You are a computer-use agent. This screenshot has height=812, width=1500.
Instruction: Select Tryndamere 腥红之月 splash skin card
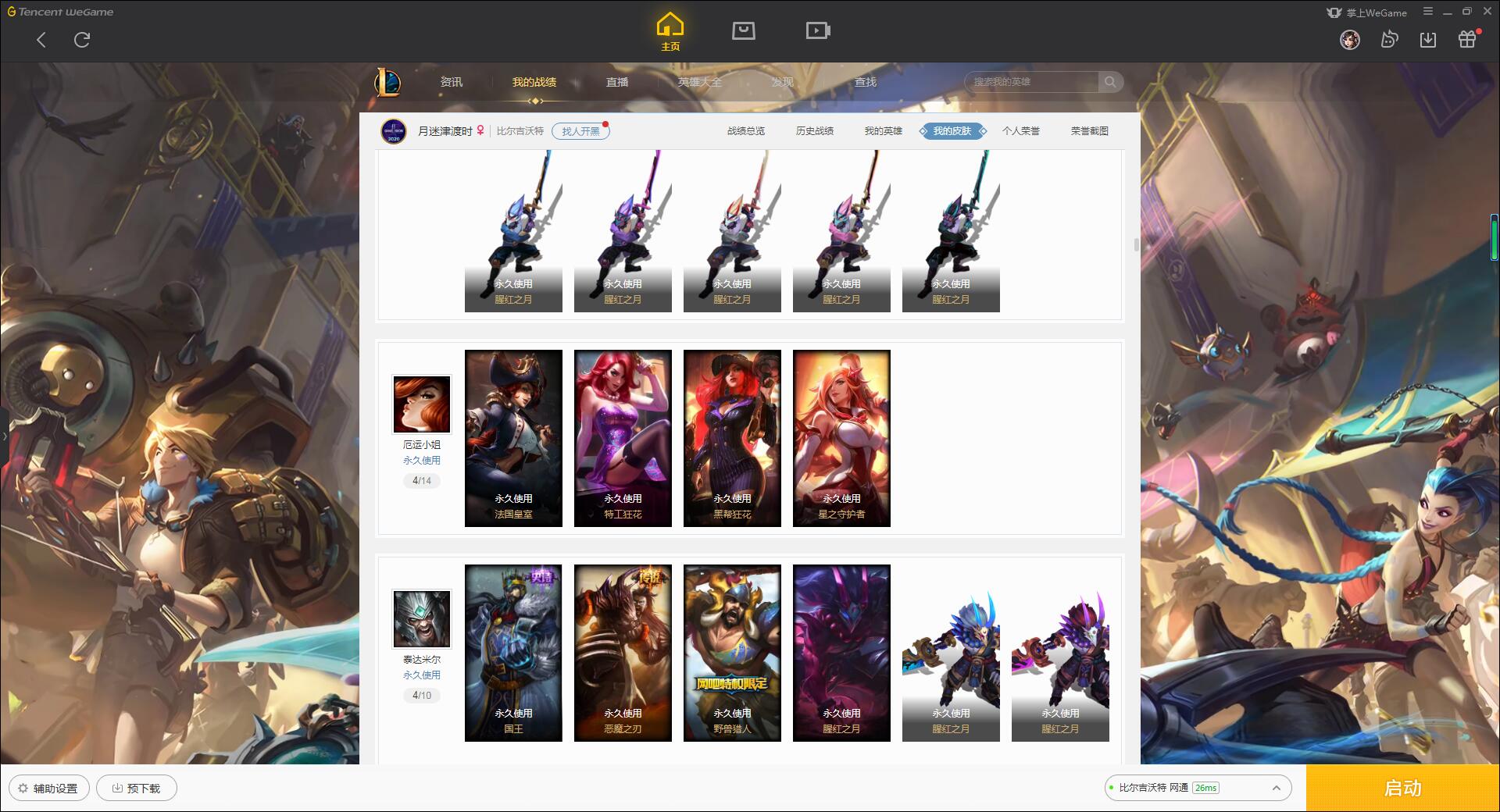[841, 653]
